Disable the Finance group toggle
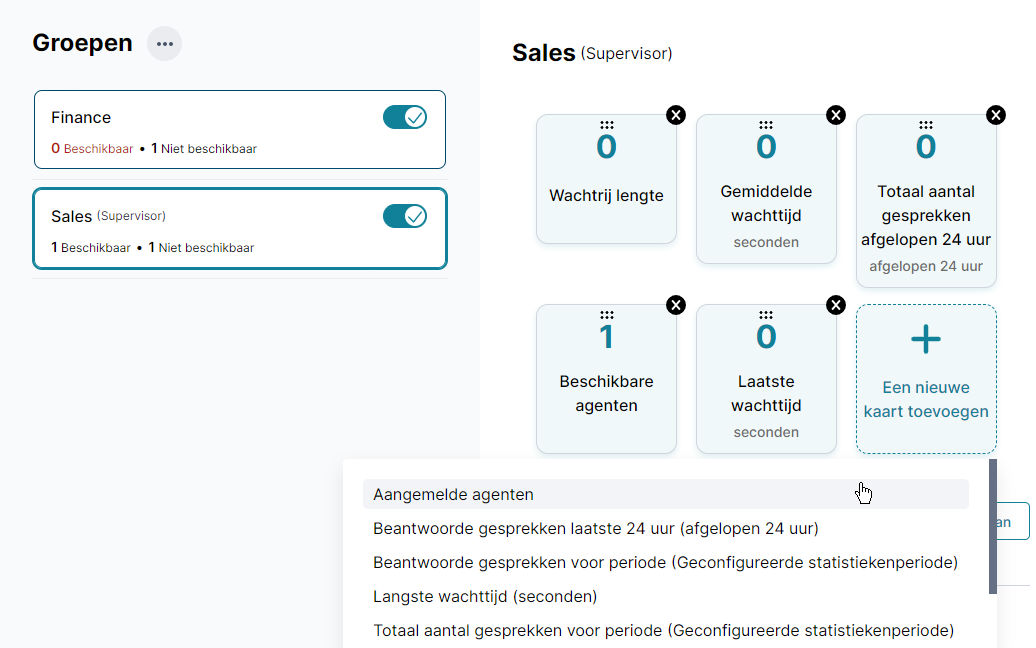This screenshot has width=1036, height=648. (405, 118)
